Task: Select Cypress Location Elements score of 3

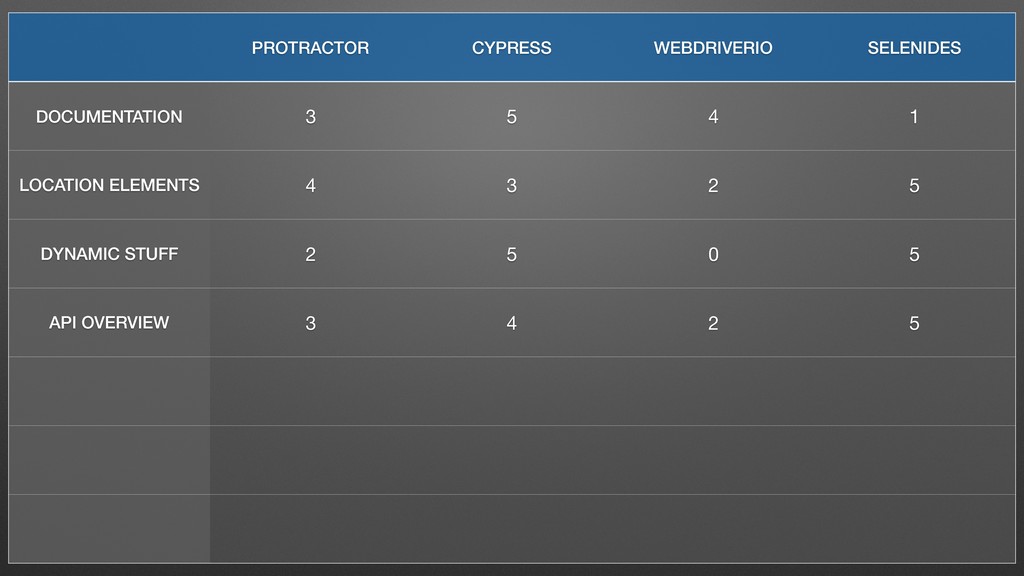Action: 511,185
